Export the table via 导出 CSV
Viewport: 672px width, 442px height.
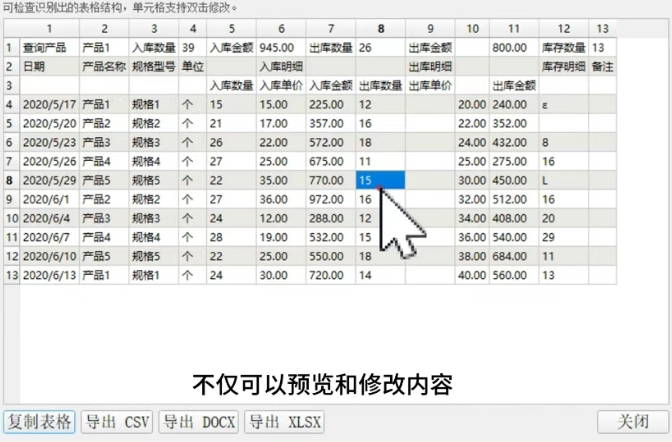117,422
